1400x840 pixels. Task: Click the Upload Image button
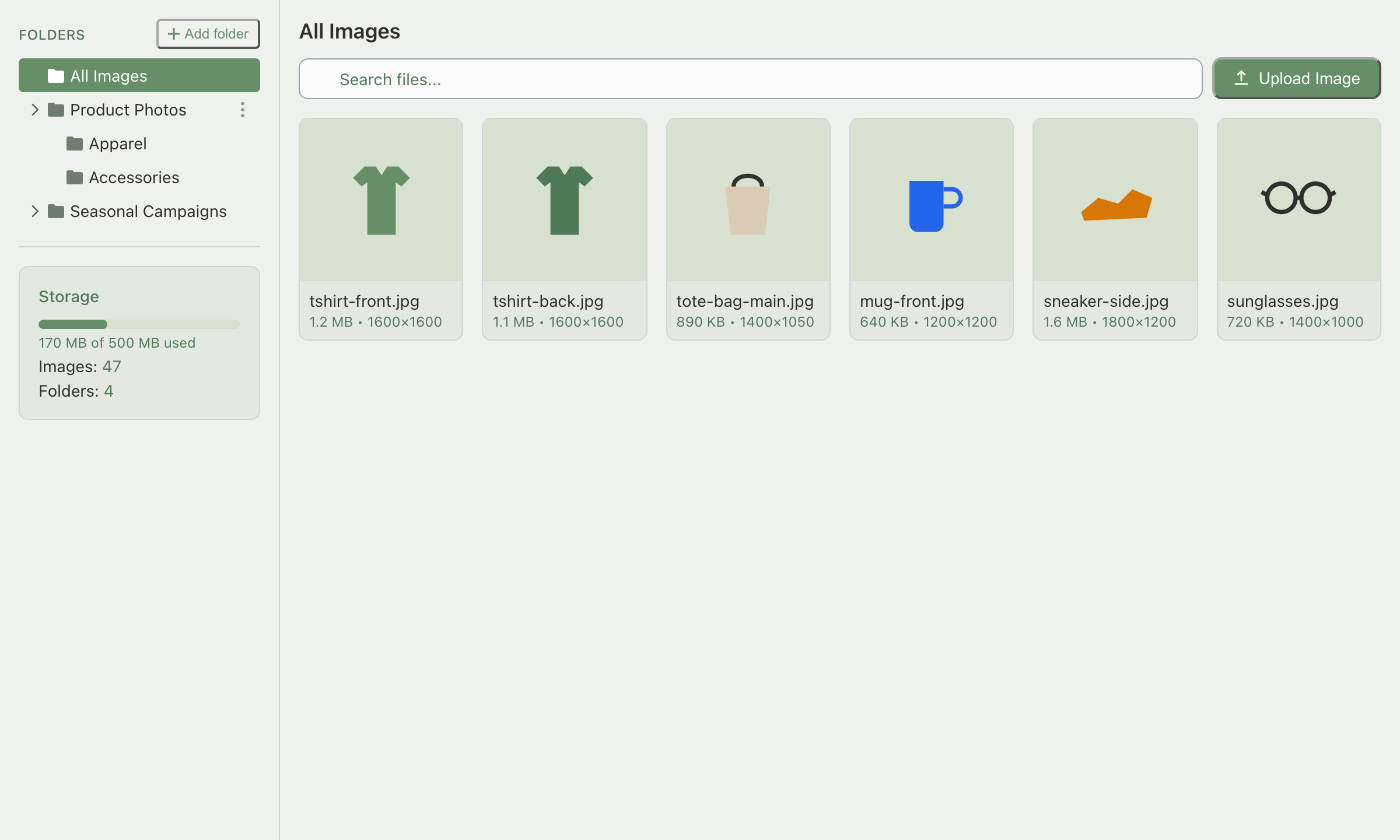click(x=1297, y=79)
